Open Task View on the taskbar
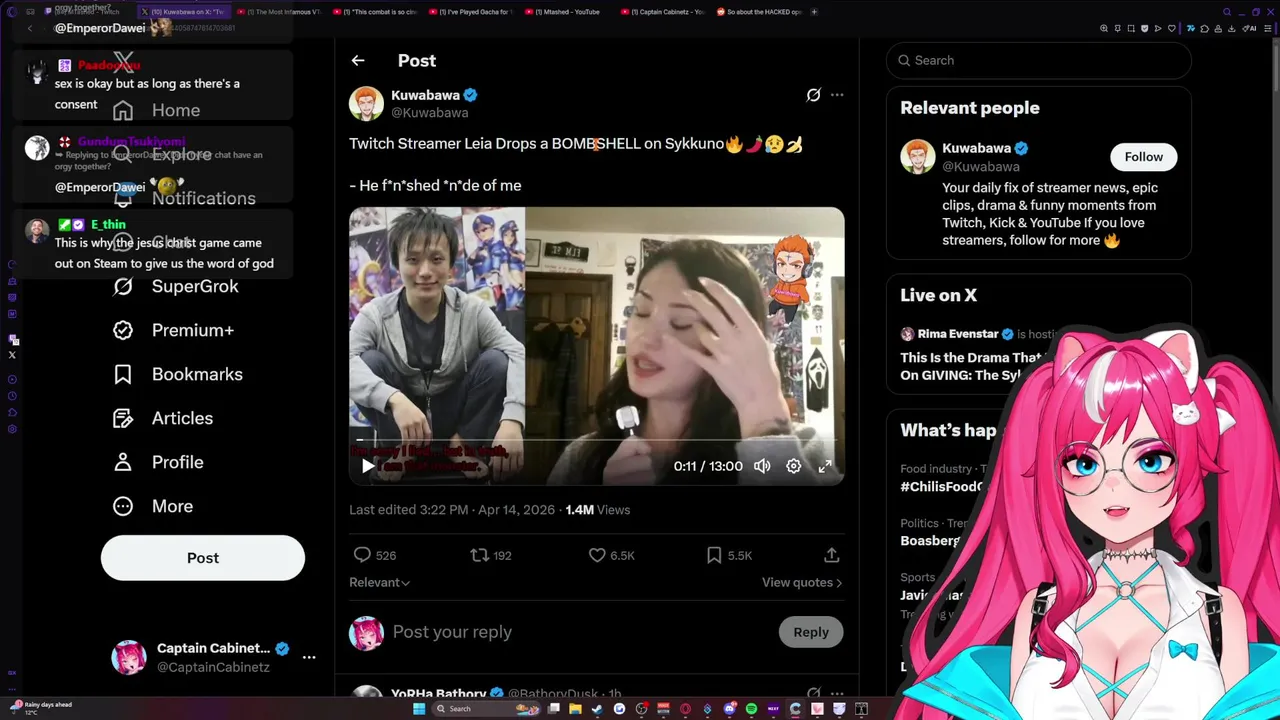Screen dimensions: 1280x720 click(x=554, y=709)
